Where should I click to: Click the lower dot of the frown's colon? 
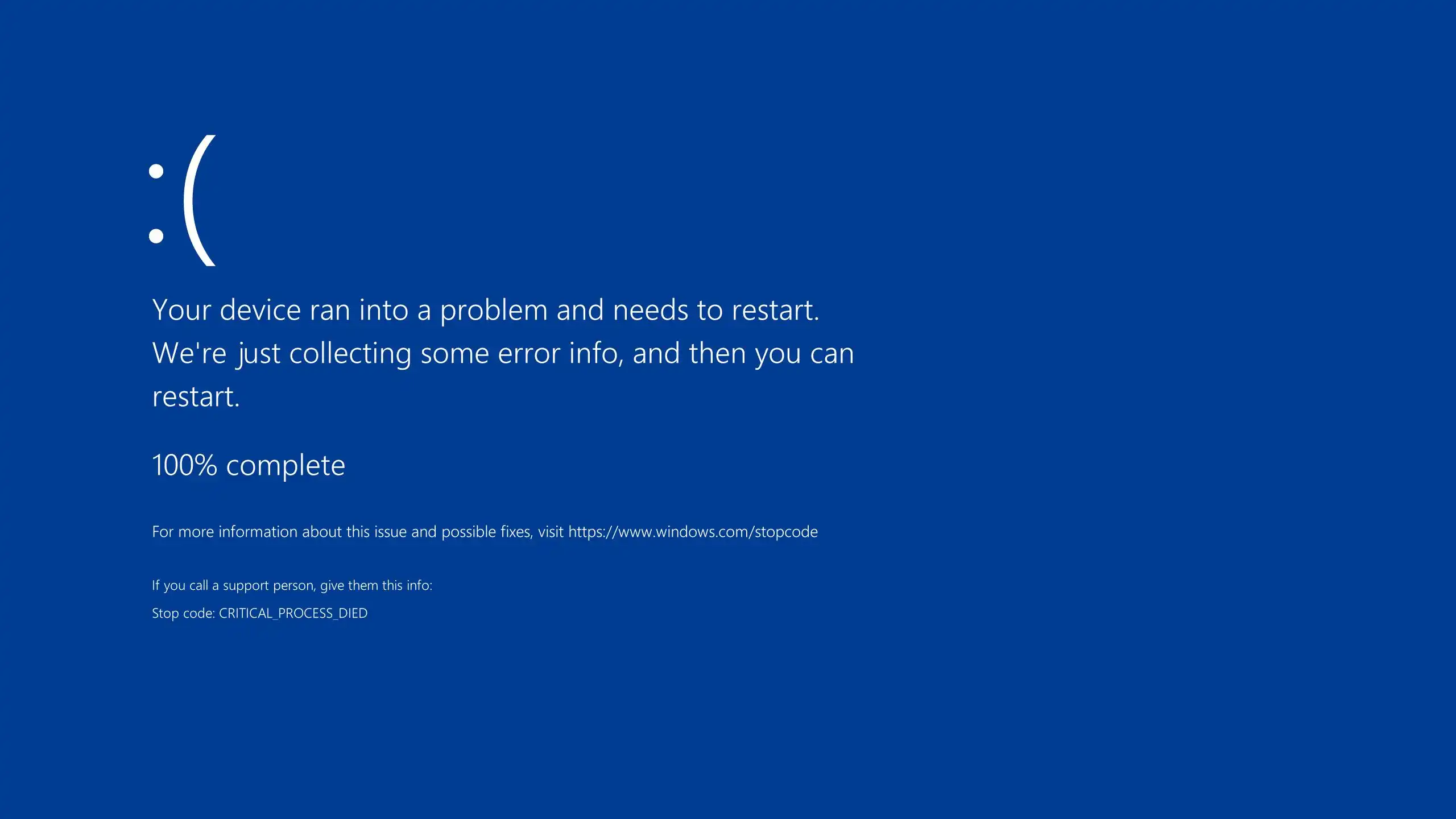156,235
